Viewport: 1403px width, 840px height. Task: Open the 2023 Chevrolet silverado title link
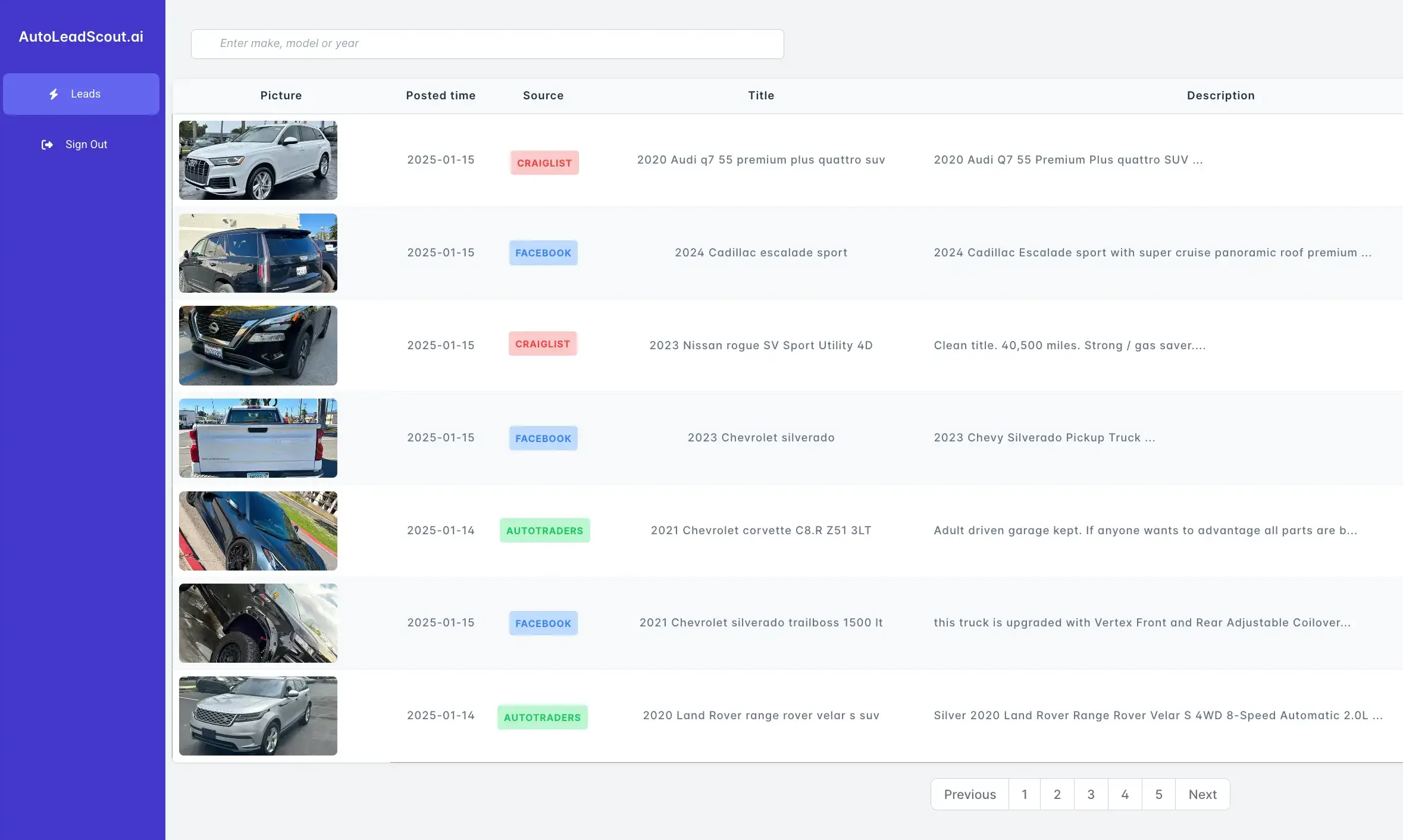click(x=760, y=438)
